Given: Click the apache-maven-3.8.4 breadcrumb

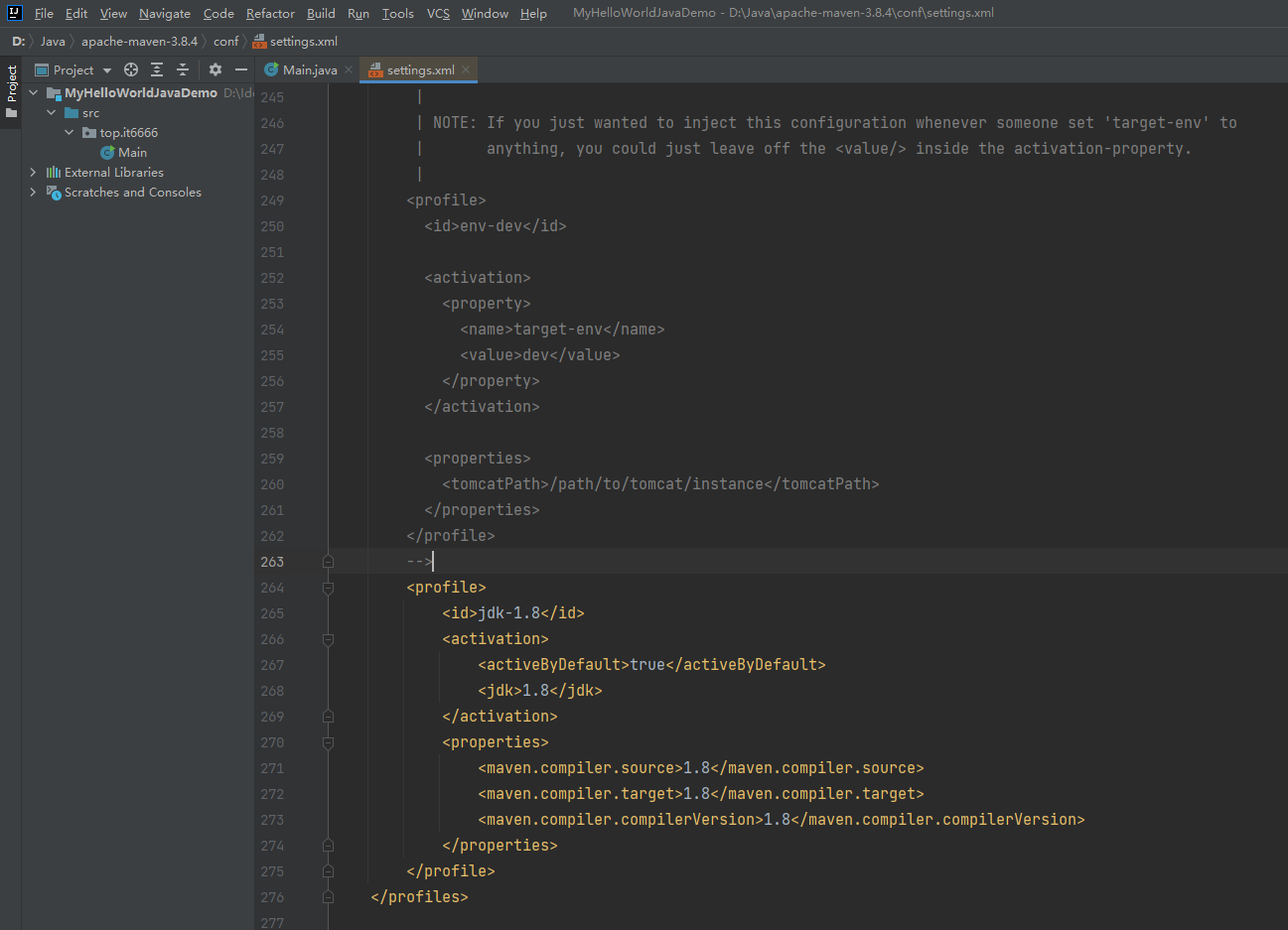Looking at the screenshot, I should pyautogui.click(x=139, y=41).
